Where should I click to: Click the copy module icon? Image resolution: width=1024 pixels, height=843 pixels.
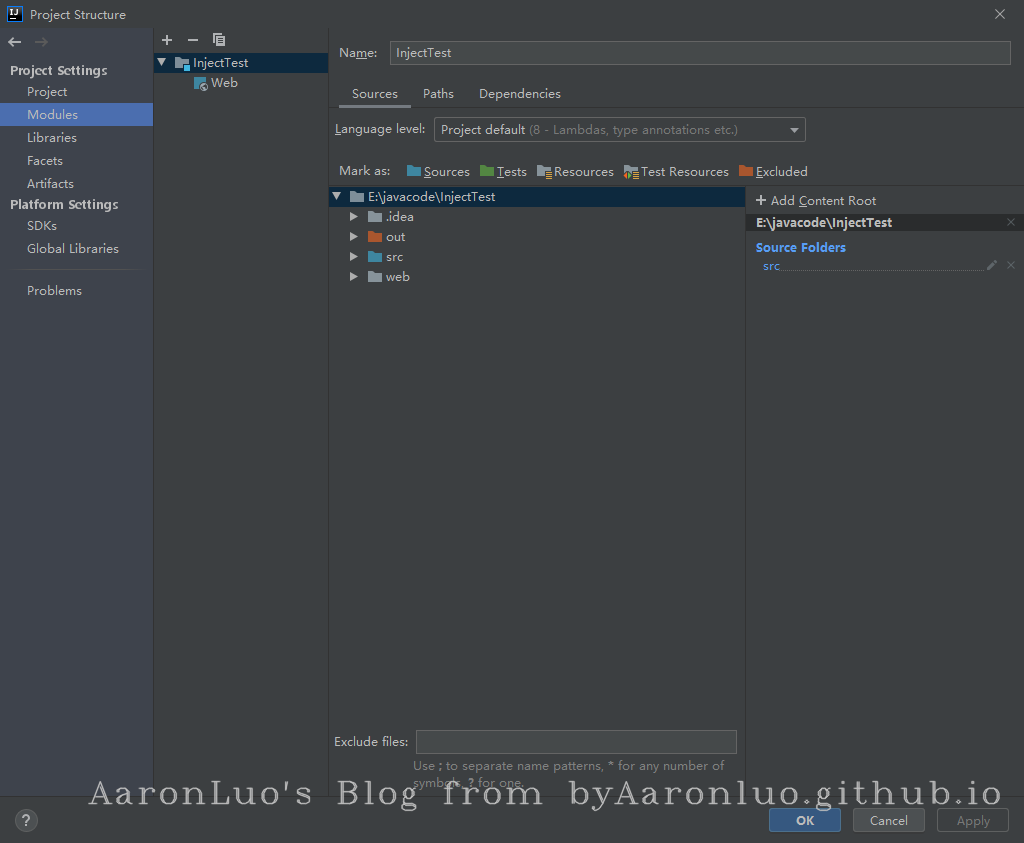point(218,40)
